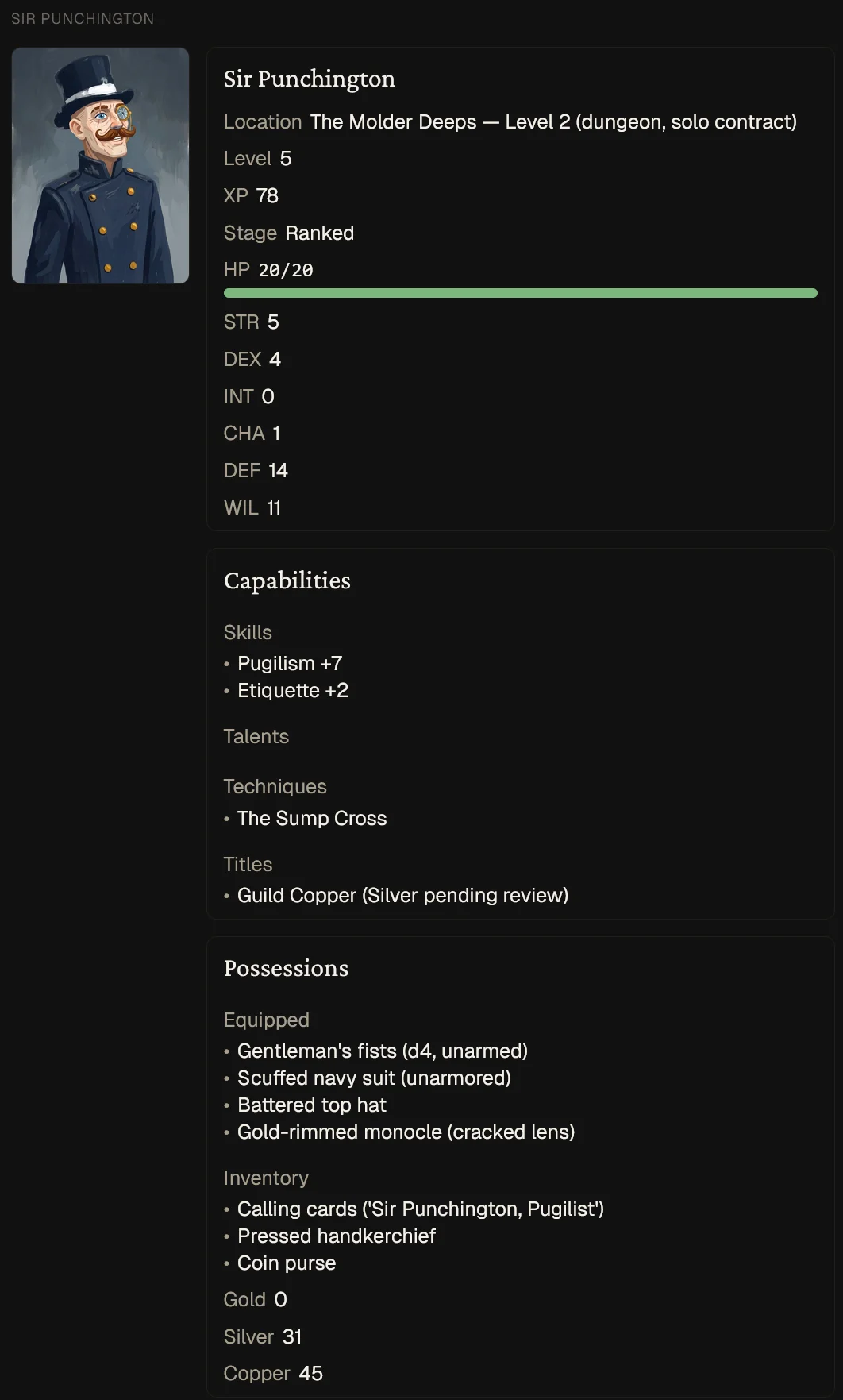
Task: Click the Calling cards inventory item
Action: [421, 1209]
